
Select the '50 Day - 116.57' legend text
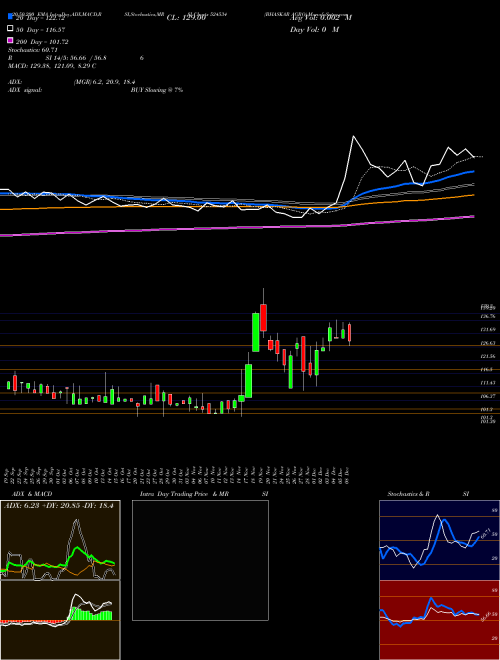[x=41, y=30]
